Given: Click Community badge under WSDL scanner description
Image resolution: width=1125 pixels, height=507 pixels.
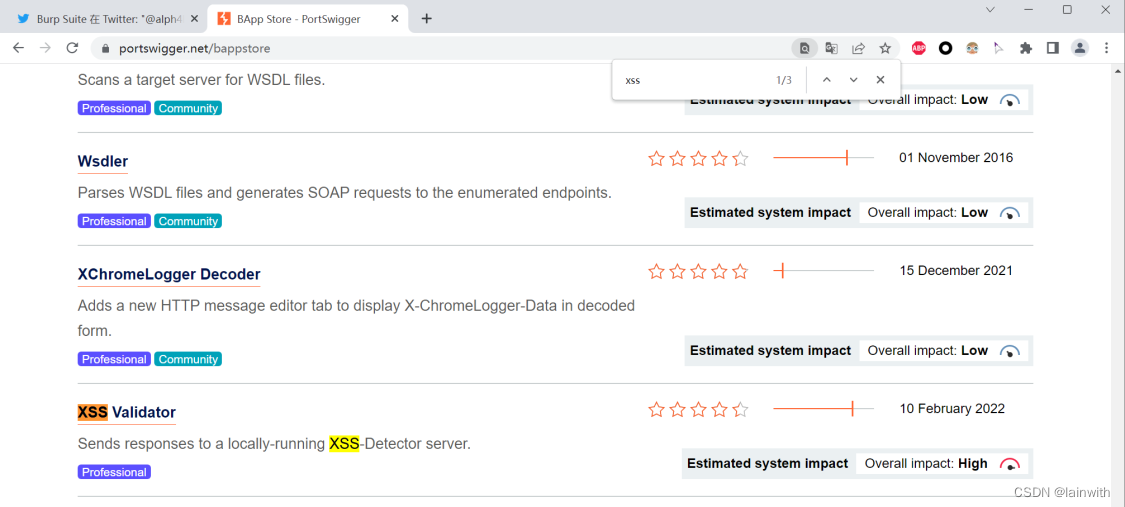Looking at the screenshot, I should click(188, 108).
